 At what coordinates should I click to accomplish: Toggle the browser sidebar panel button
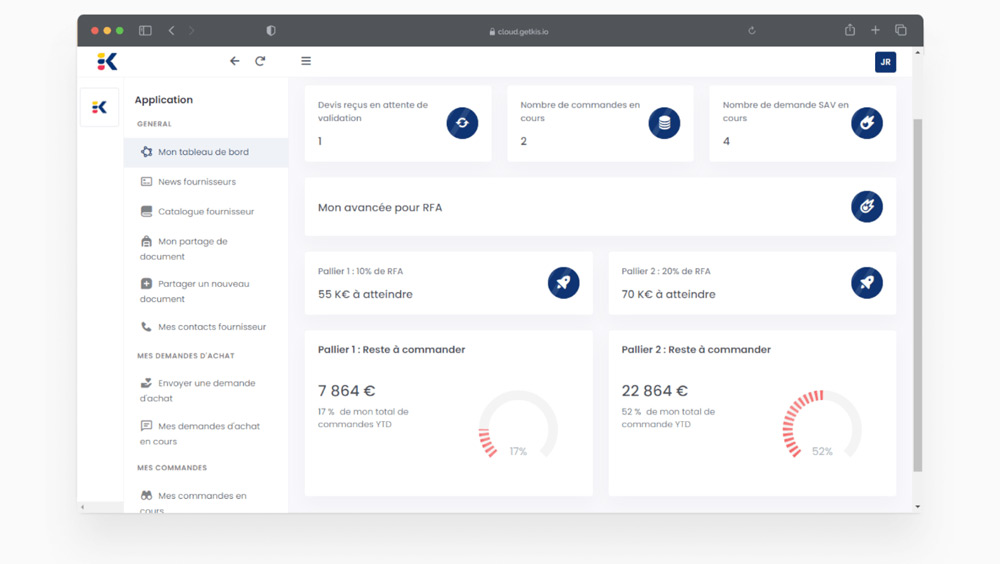tap(145, 31)
